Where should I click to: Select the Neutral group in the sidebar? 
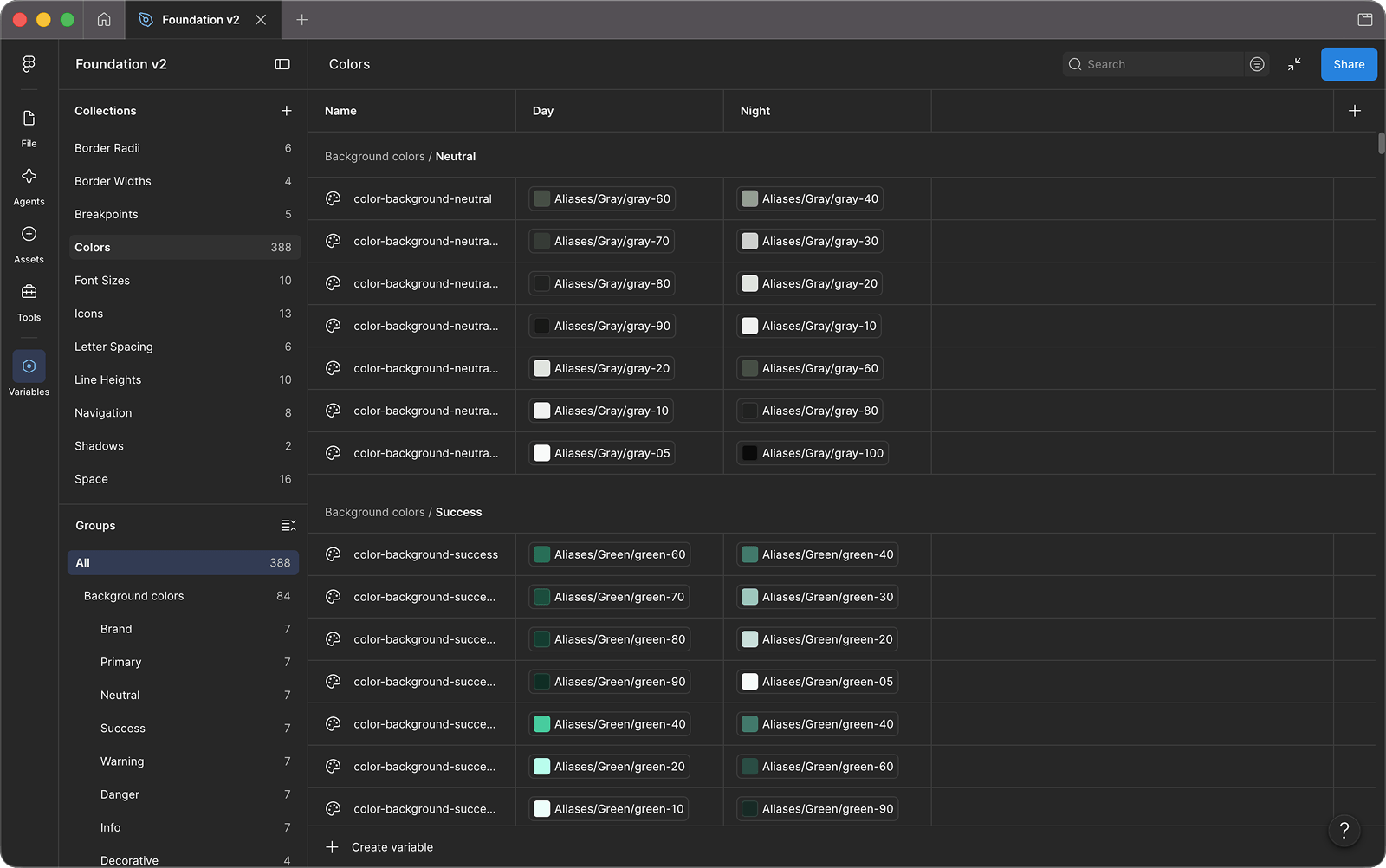pos(184,696)
